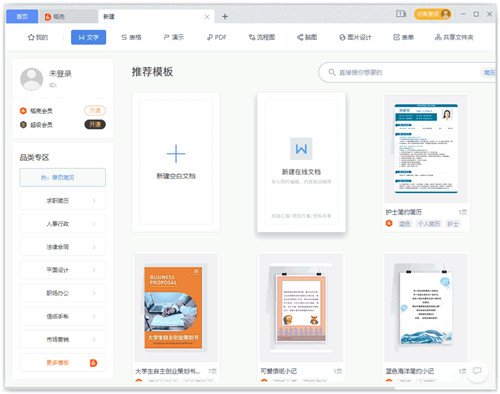Open the 蓝色海洋简约小记 template thumbnail

(426, 307)
